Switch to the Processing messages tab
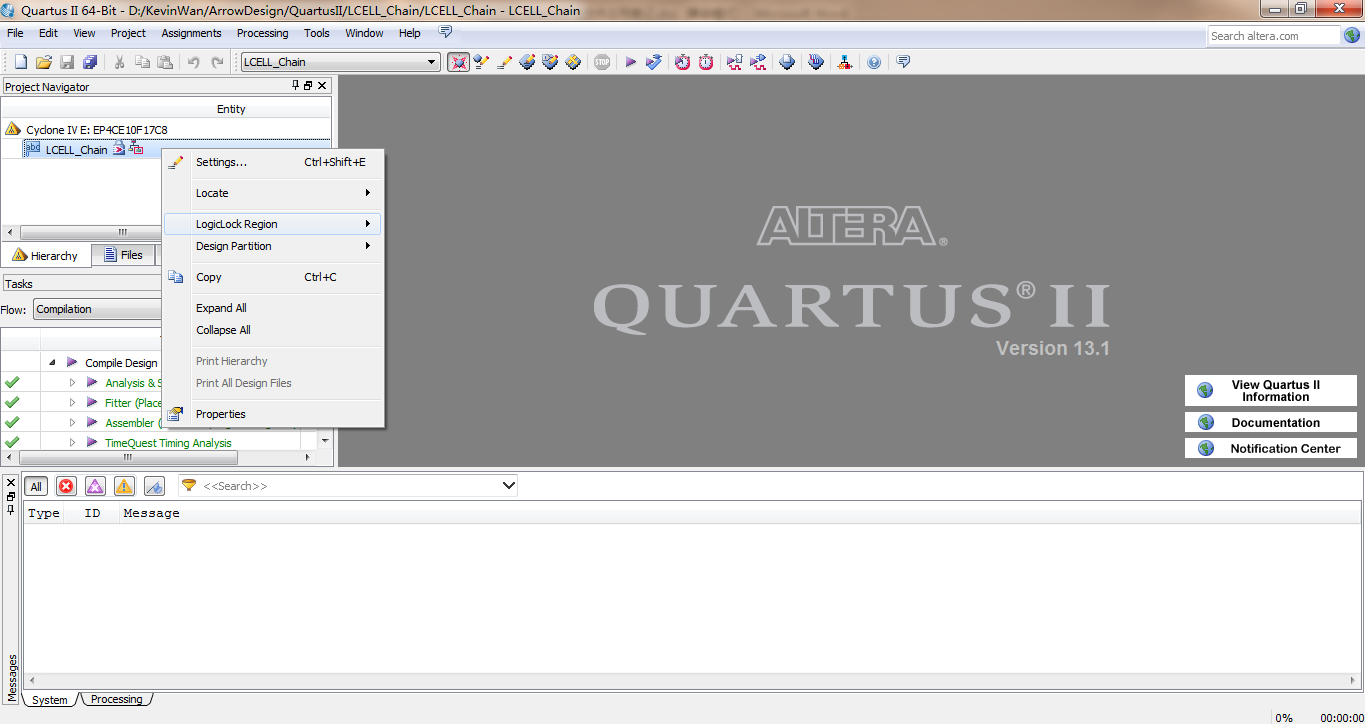 [x=116, y=700]
